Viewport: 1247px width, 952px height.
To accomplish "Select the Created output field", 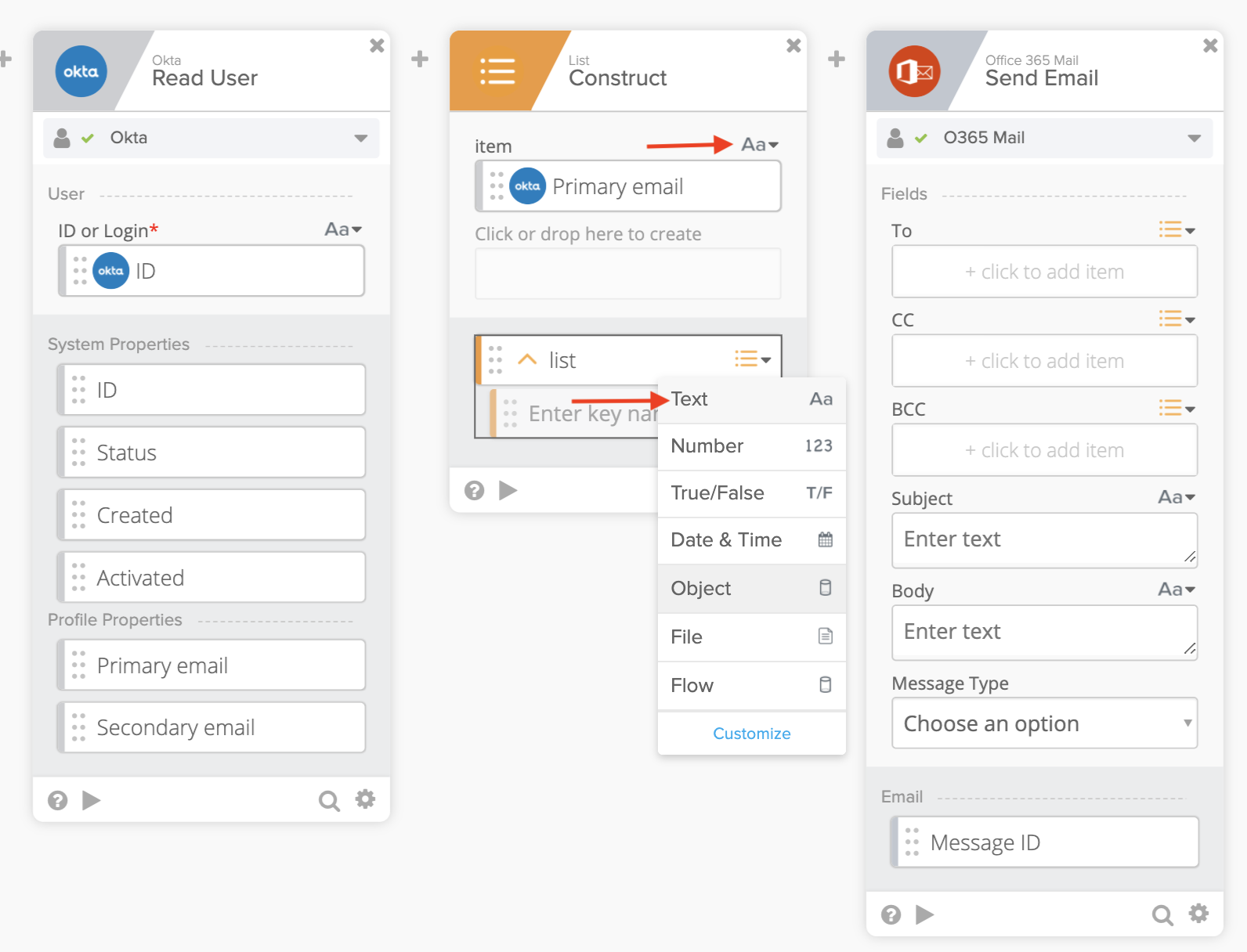I will click(211, 515).
